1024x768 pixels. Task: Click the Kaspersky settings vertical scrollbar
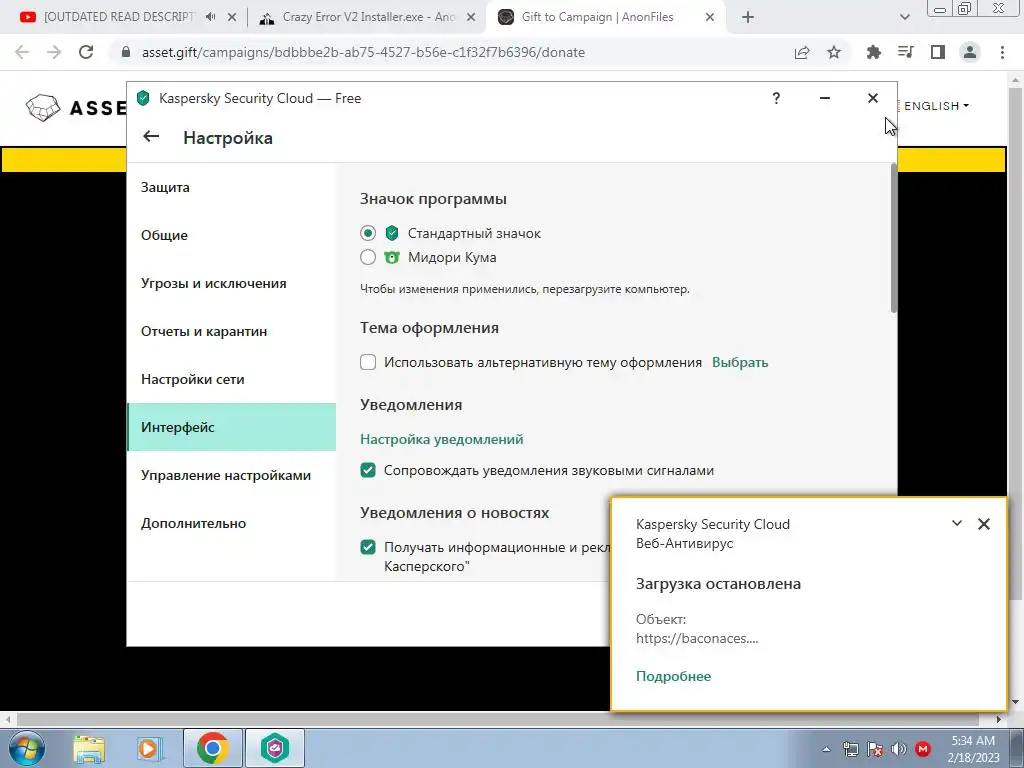893,238
